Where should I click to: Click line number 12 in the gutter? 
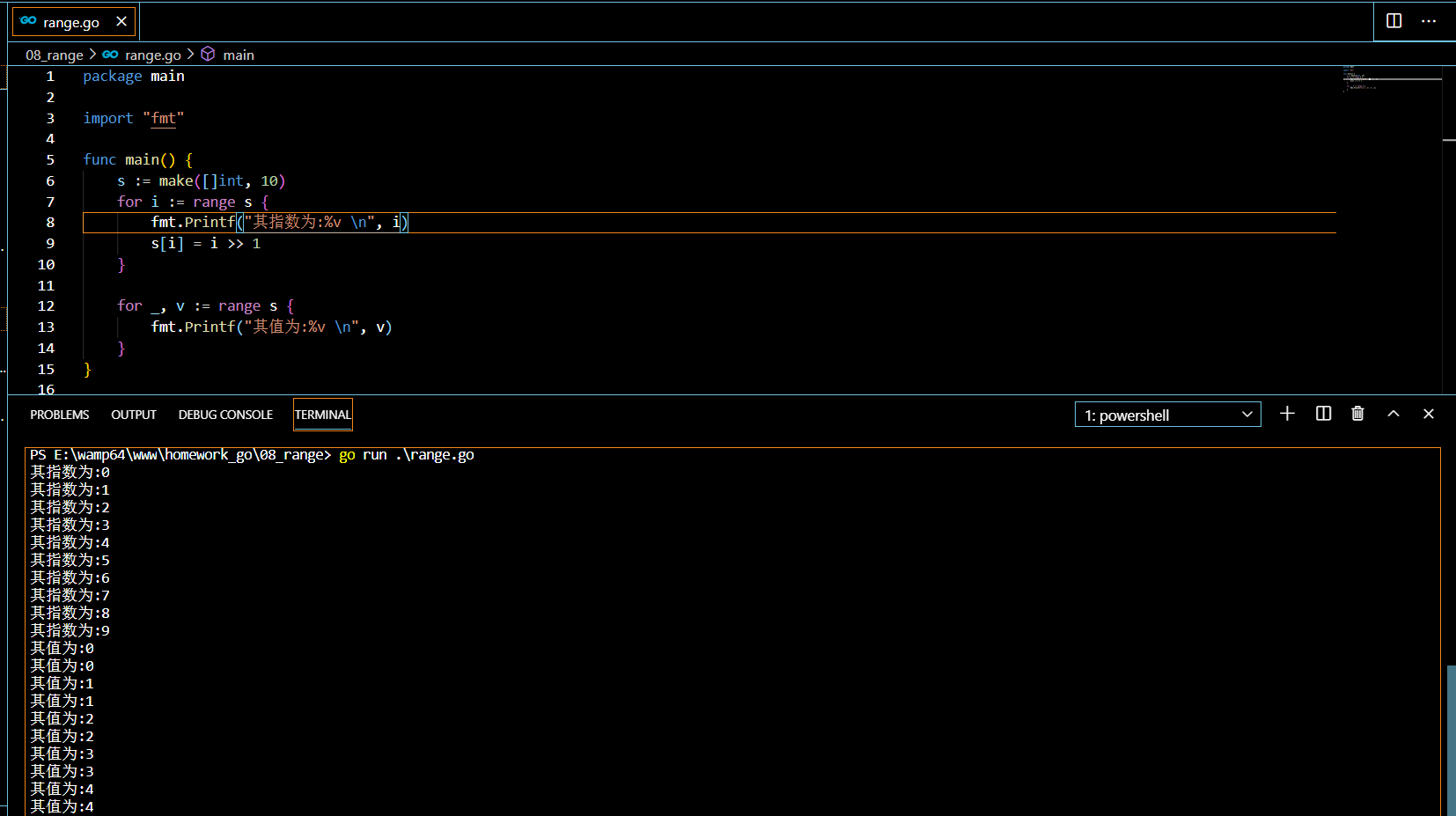pyautogui.click(x=46, y=306)
